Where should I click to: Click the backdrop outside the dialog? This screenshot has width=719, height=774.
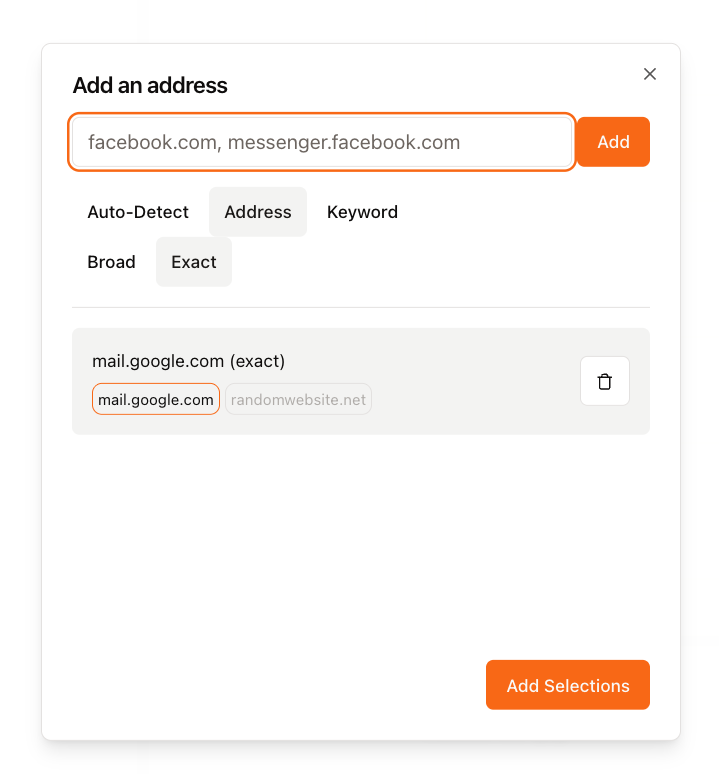(x=20, y=400)
